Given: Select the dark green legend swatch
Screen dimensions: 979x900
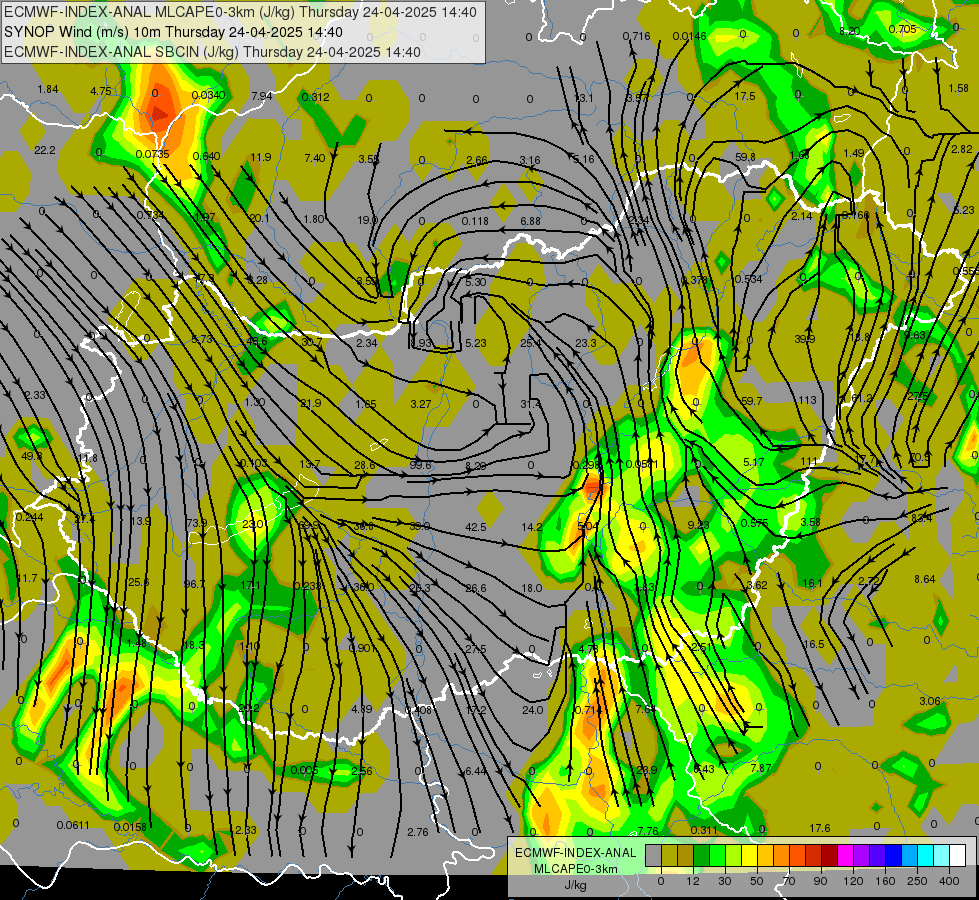Looking at the screenshot, I should [x=701, y=856].
